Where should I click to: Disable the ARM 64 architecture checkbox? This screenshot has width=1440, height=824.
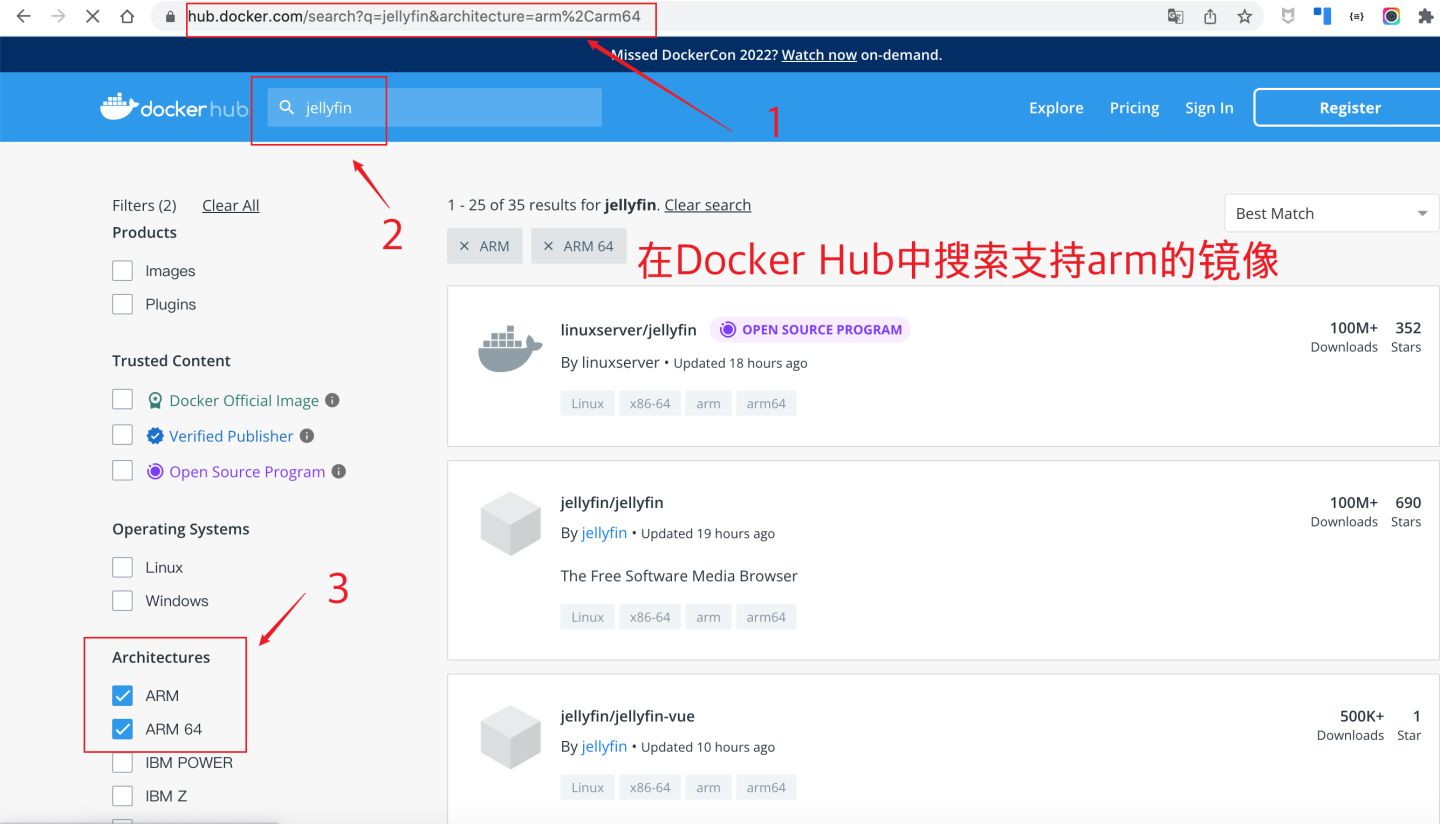coord(122,728)
